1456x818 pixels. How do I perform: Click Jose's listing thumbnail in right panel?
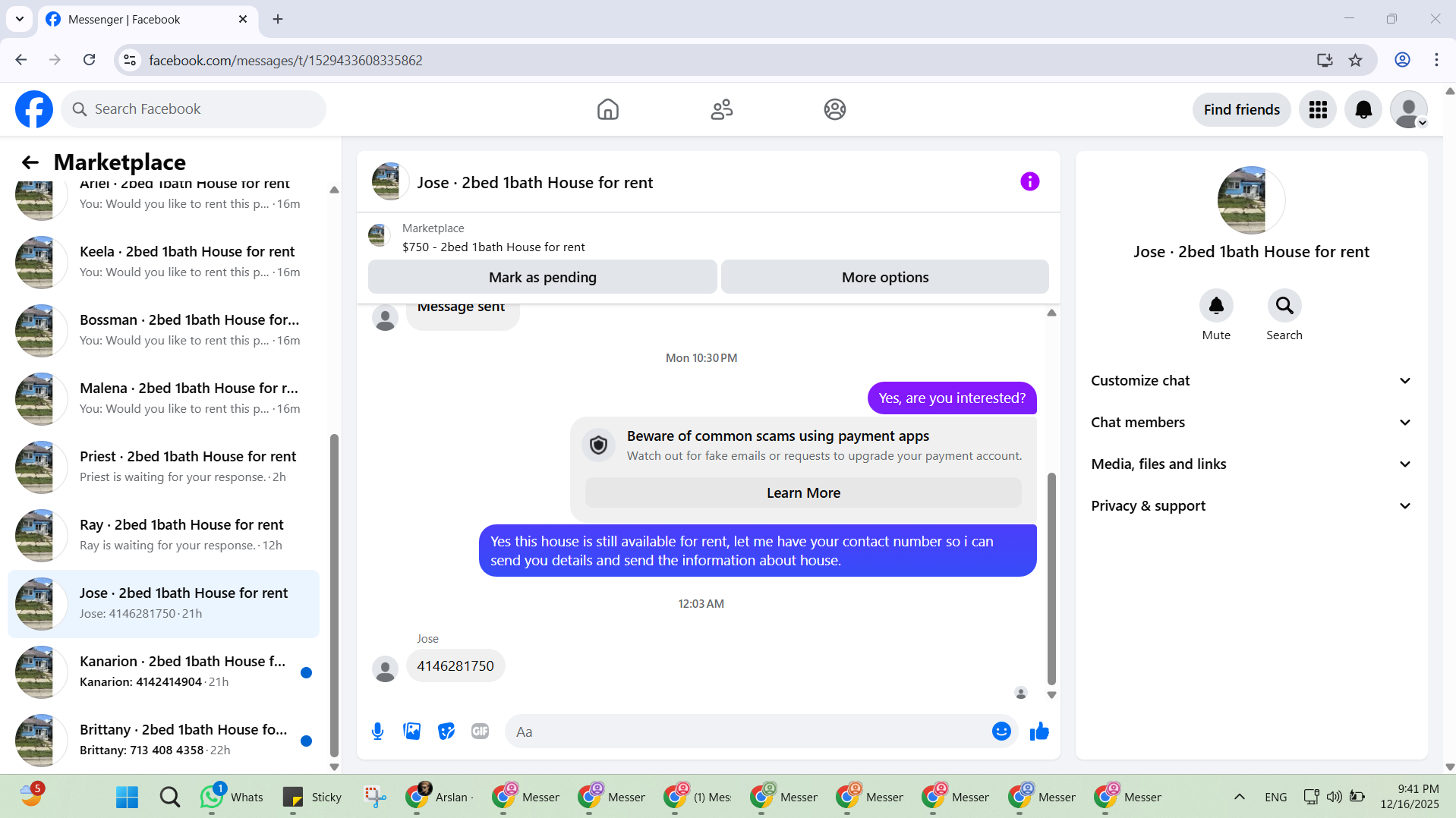tap(1251, 200)
